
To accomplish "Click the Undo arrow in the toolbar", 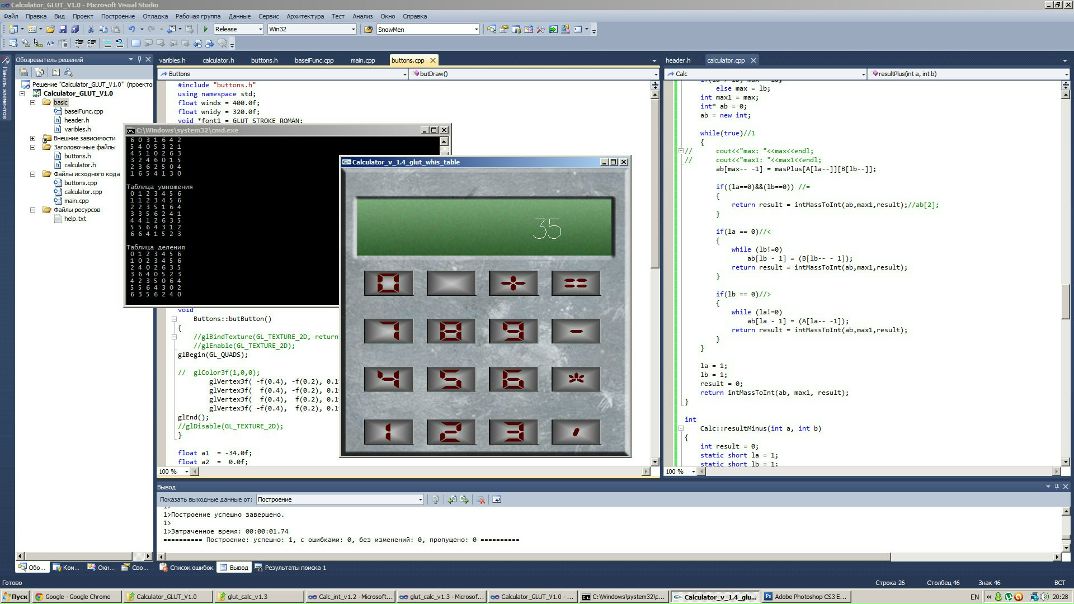I will coord(131,29).
